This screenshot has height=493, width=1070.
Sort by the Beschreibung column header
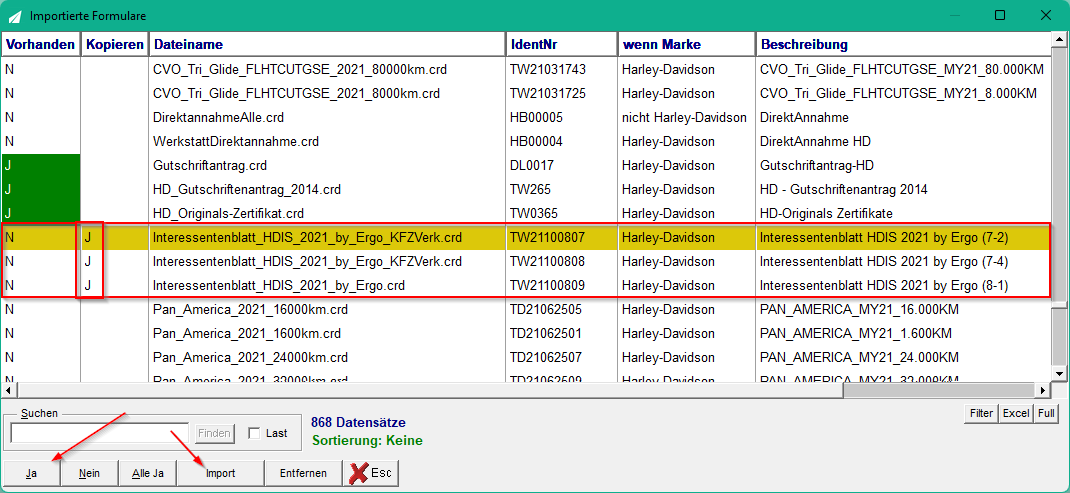click(x=902, y=44)
